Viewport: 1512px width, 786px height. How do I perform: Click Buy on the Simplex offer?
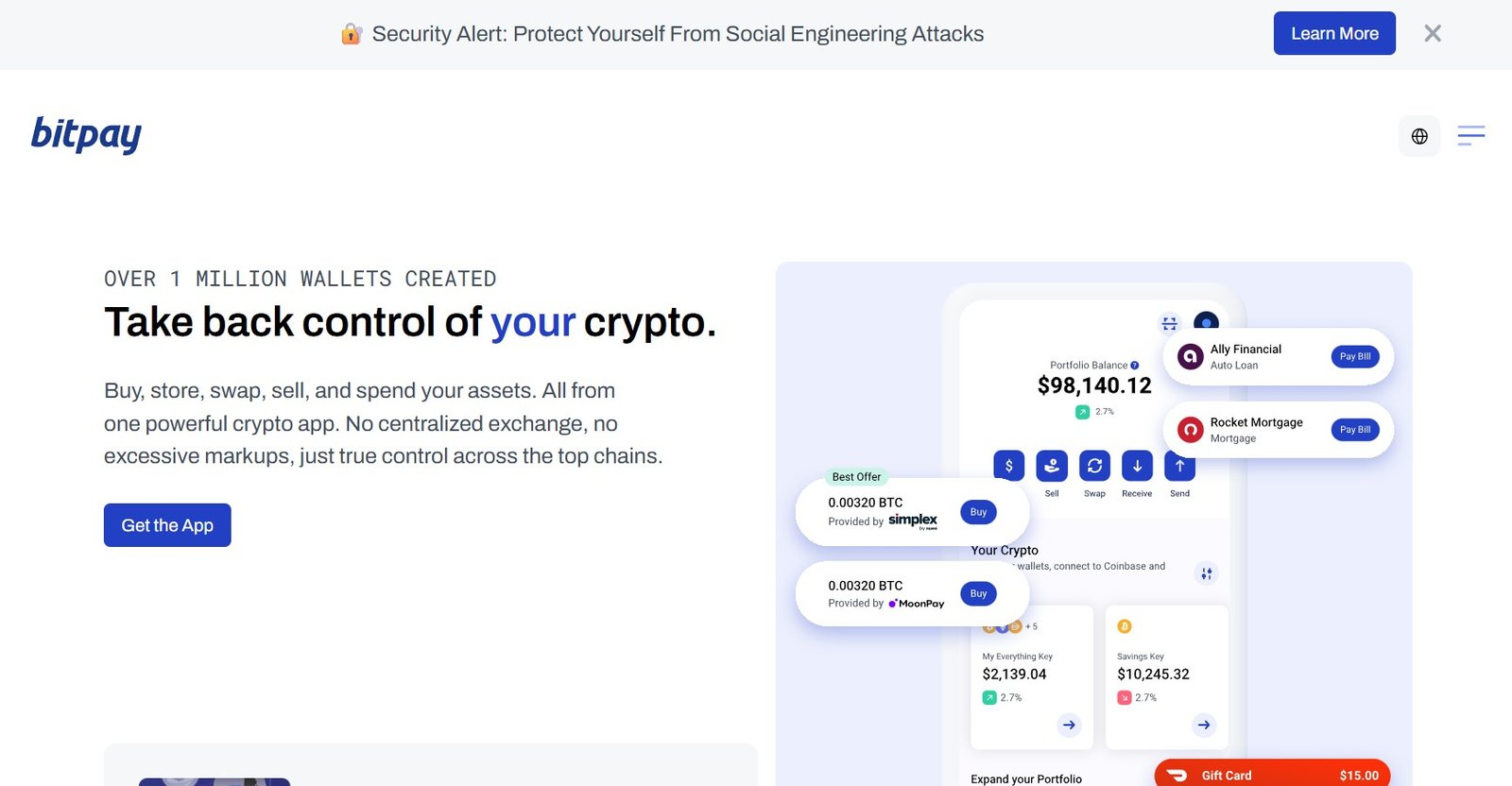pos(978,512)
